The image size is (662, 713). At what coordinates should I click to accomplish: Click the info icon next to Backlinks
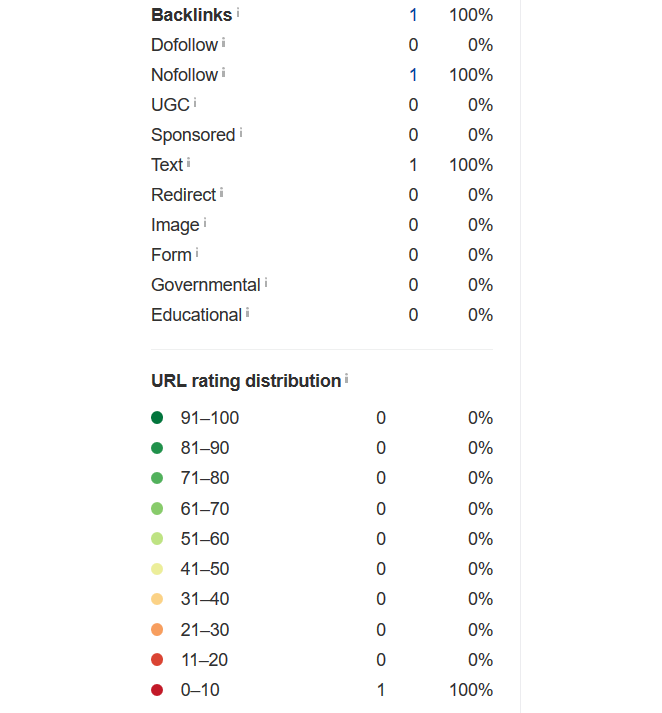tap(238, 13)
